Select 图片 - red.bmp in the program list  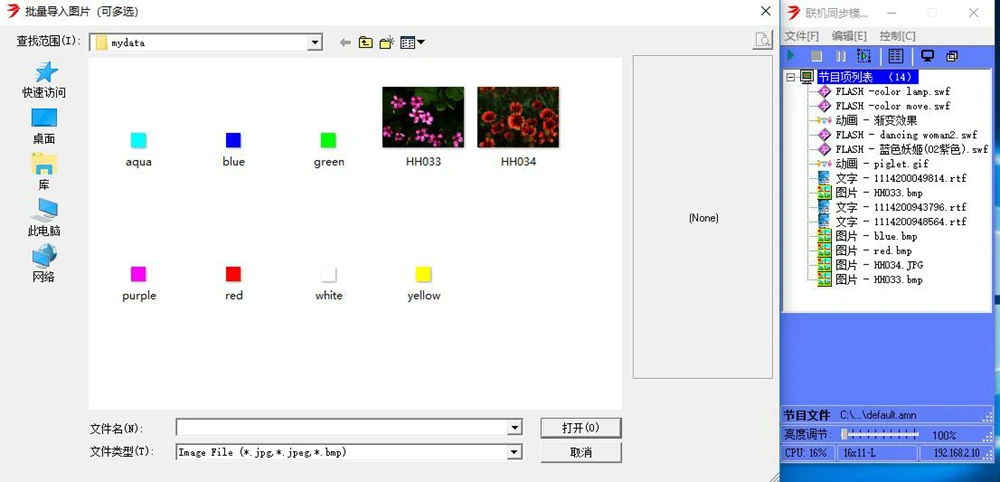click(874, 251)
